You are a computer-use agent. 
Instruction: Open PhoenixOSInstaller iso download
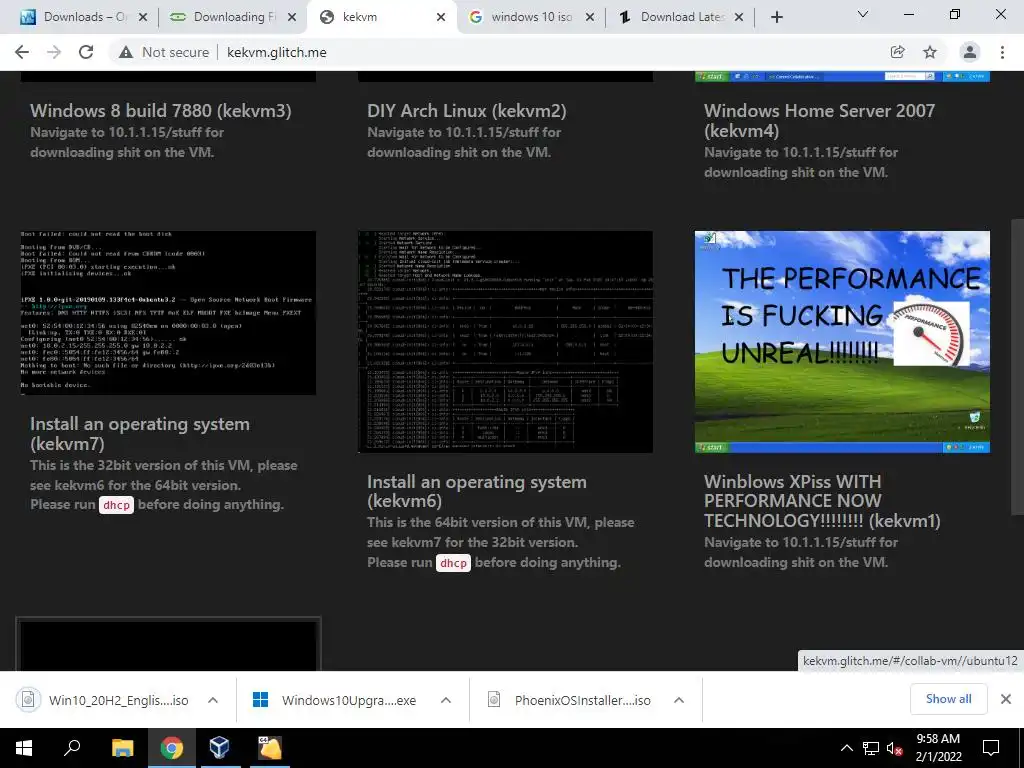coord(569,700)
